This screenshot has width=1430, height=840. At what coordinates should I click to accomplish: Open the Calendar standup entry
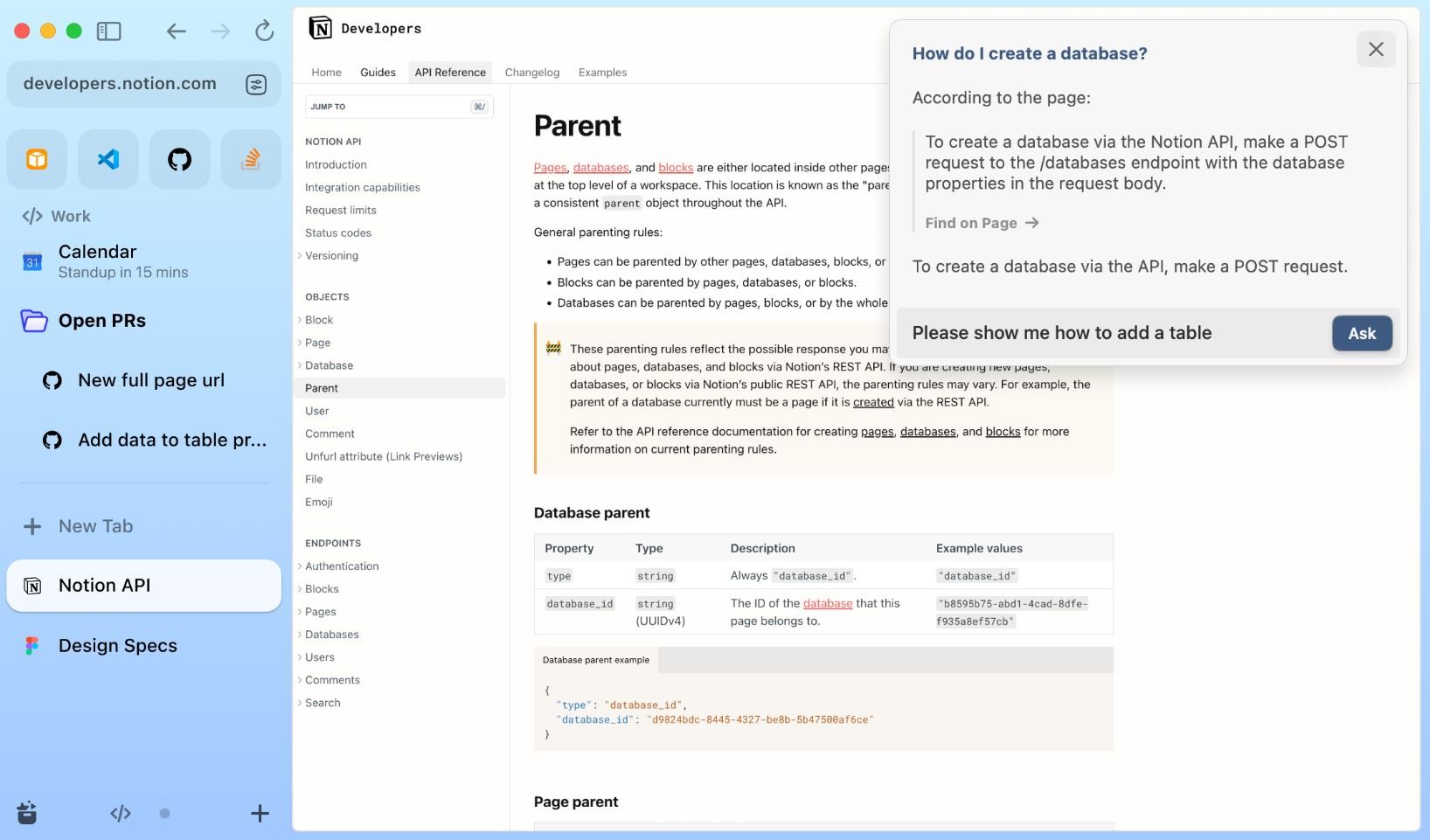click(143, 260)
